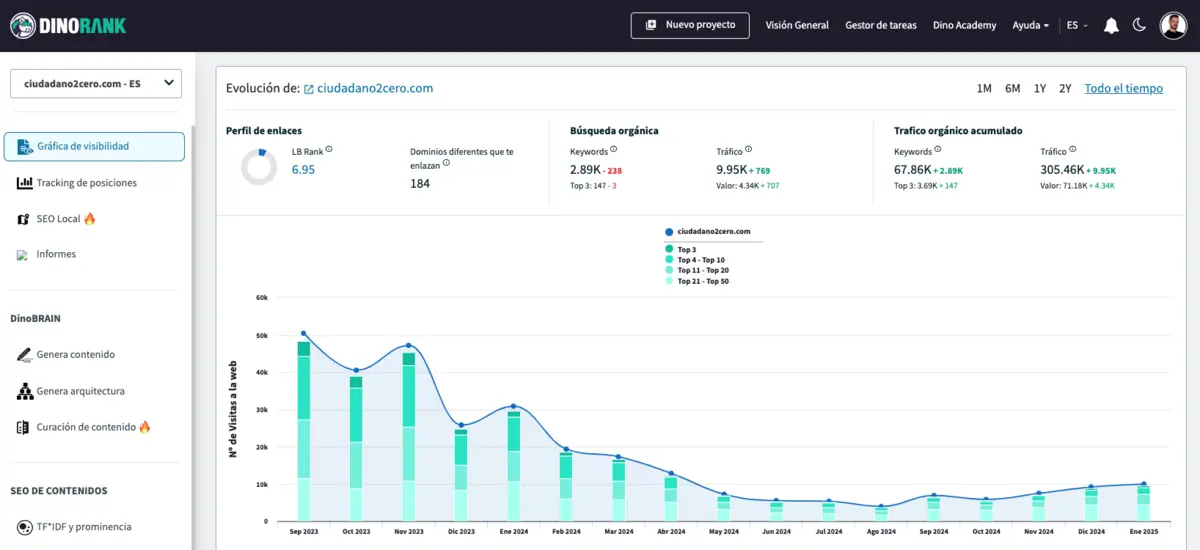Click the 2.89K keywords value
This screenshot has width=1200, height=550.
pyautogui.click(x=585, y=170)
